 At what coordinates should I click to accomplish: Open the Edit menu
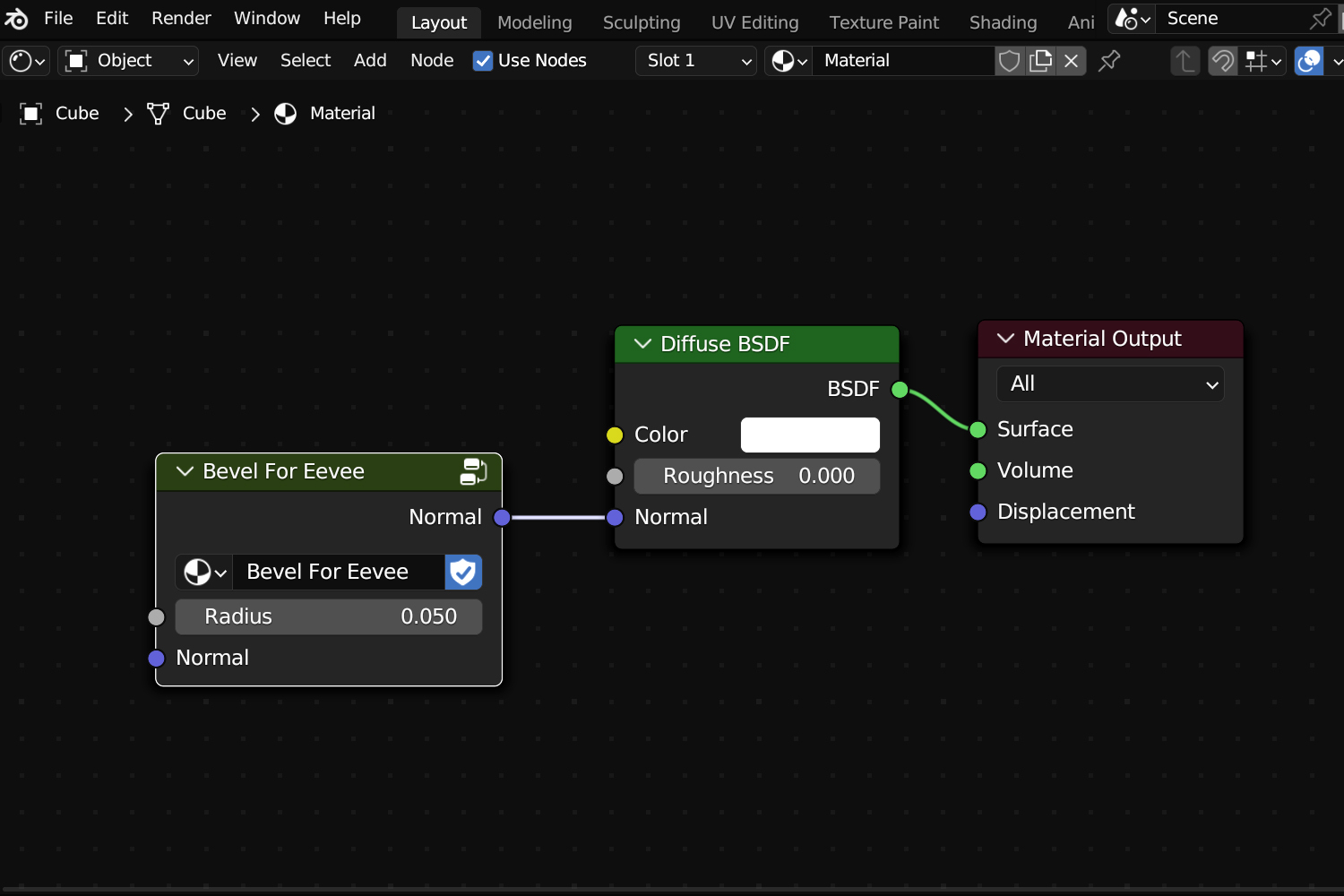pos(112,19)
